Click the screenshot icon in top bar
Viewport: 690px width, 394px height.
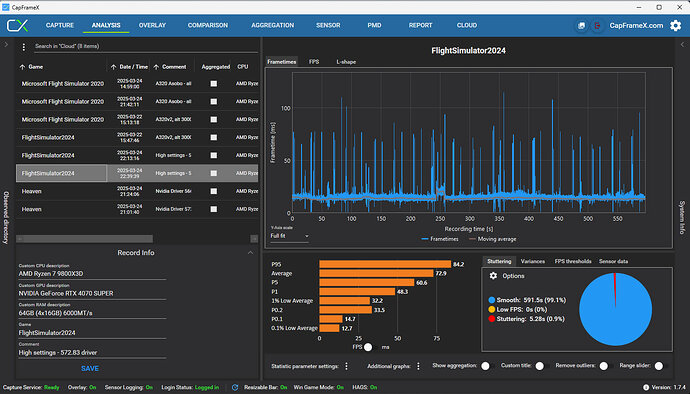[x=581, y=26]
